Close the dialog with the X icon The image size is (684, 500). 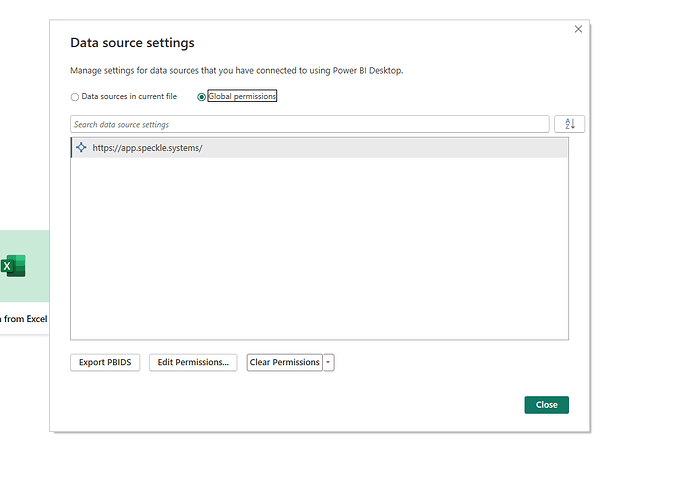pyautogui.click(x=578, y=29)
